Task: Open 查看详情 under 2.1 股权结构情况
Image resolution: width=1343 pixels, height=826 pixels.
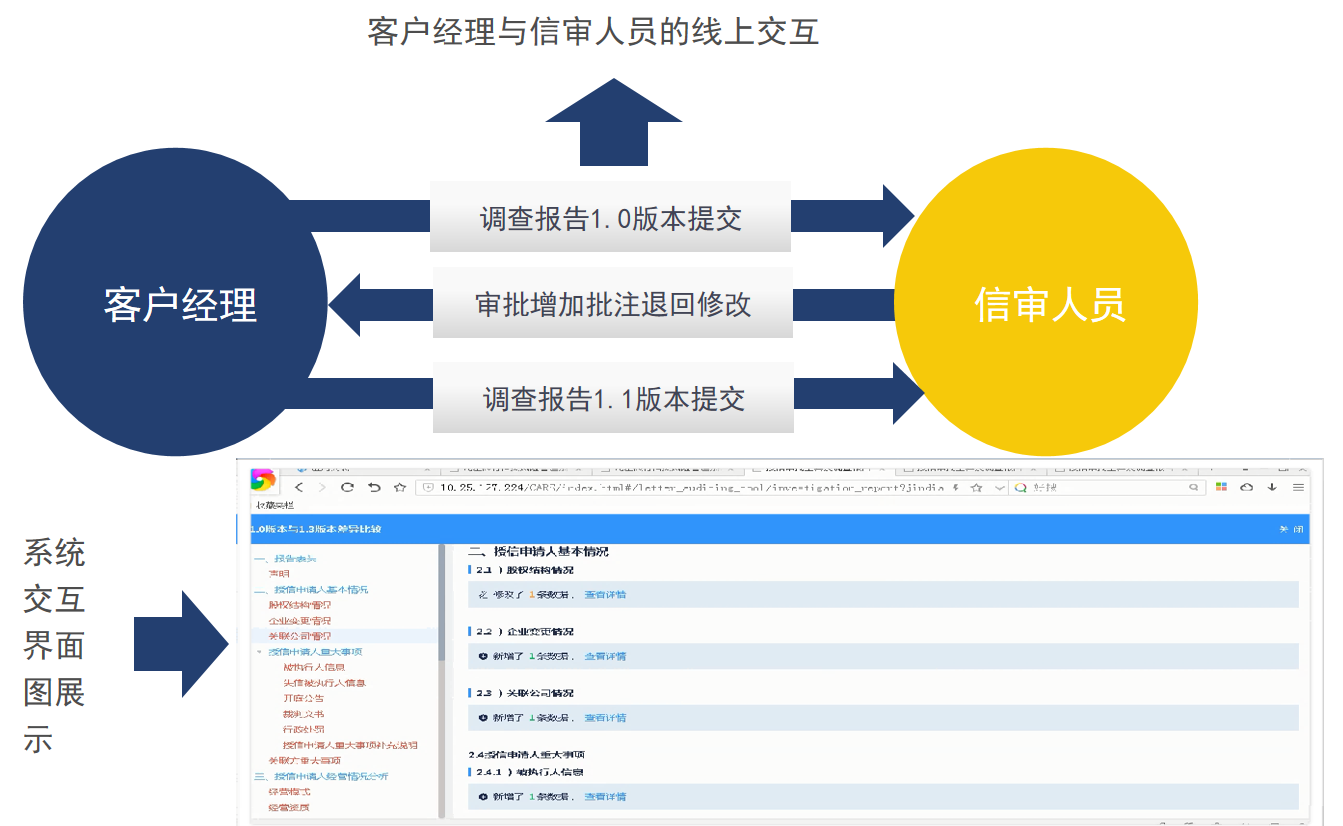Action: [605, 594]
